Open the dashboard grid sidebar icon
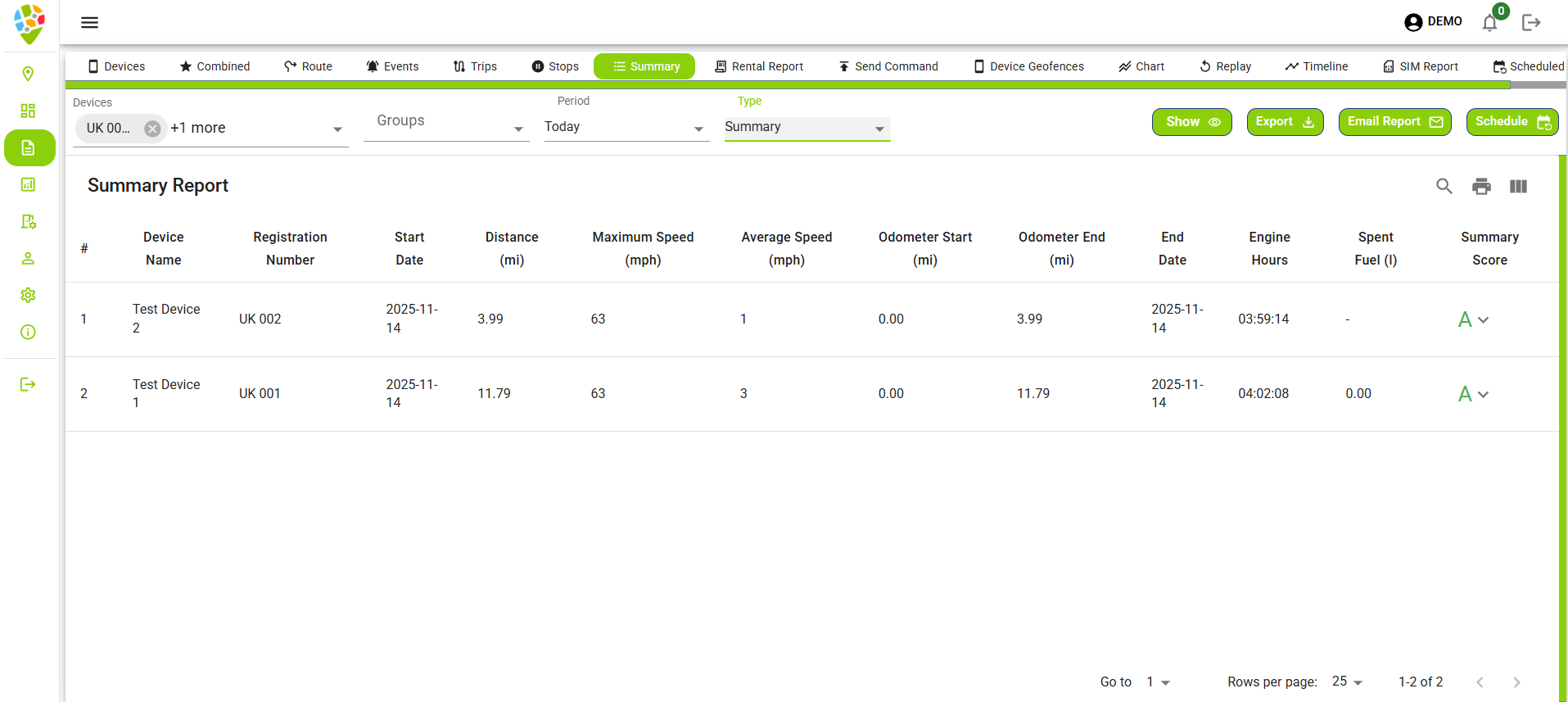The image size is (1568, 702). coord(28,111)
